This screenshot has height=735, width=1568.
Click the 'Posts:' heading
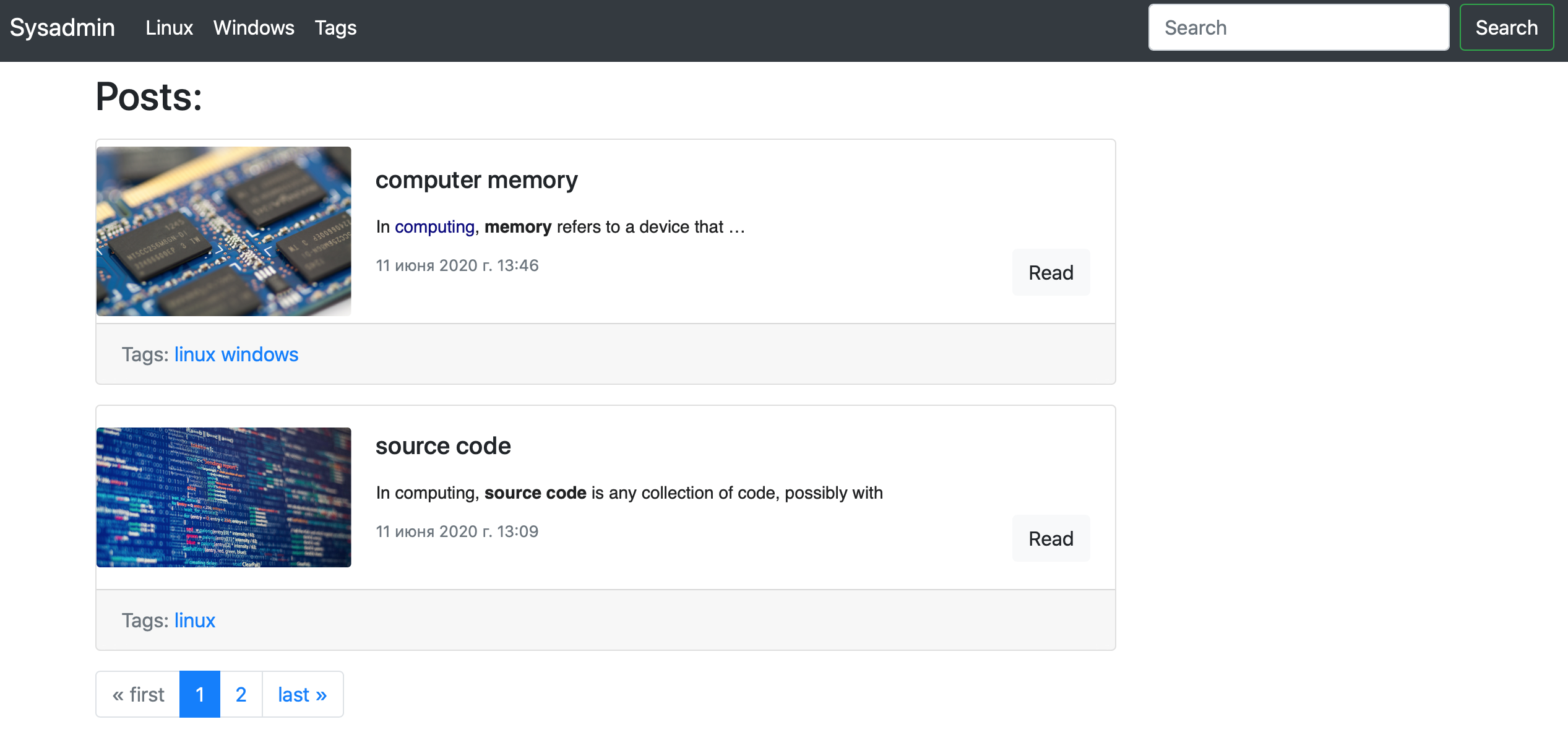pyautogui.click(x=149, y=96)
